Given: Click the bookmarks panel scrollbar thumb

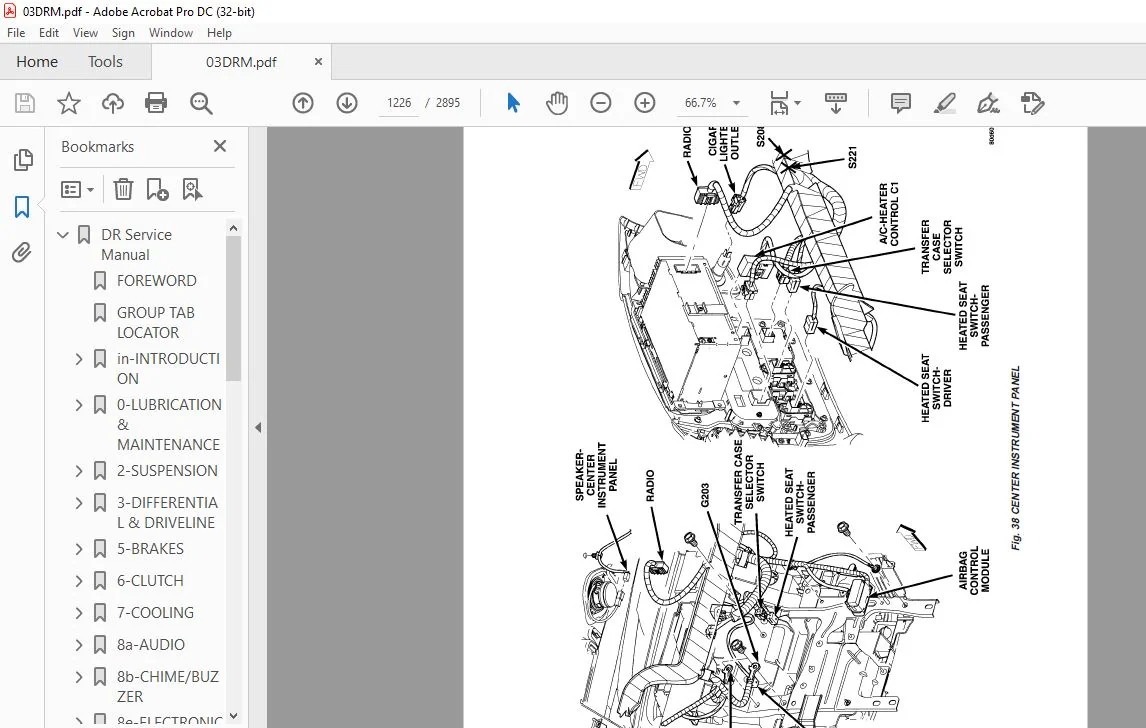Looking at the screenshot, I should tap(233, 308).
